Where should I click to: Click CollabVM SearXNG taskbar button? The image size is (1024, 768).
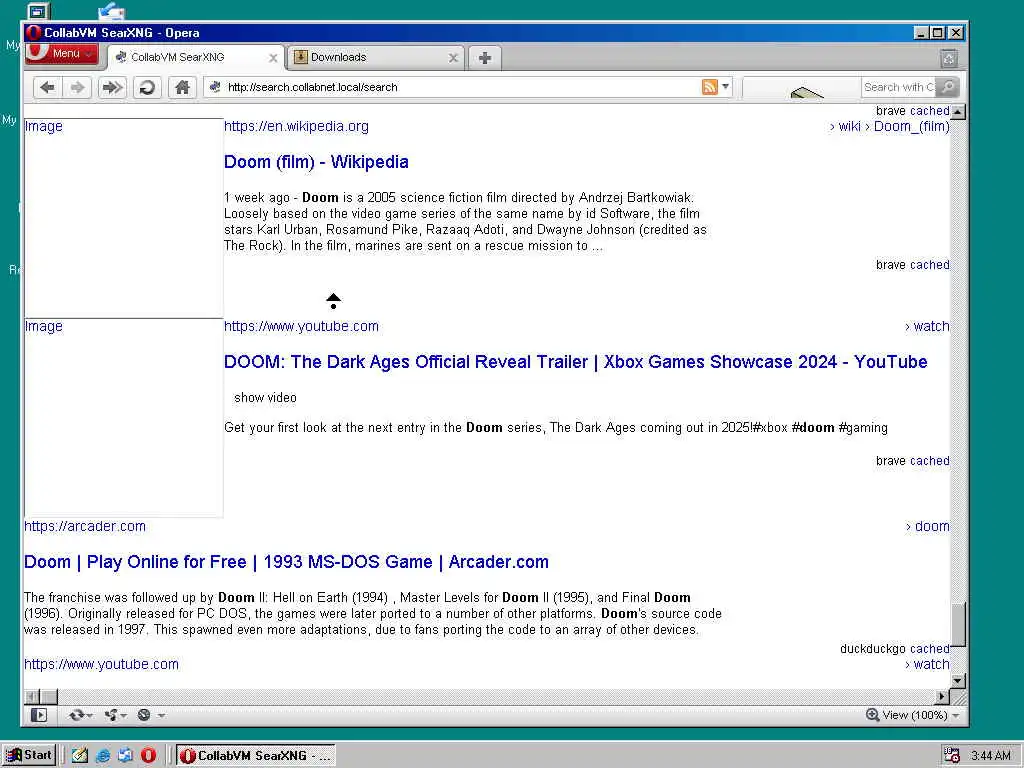click(x=255, y=756)
